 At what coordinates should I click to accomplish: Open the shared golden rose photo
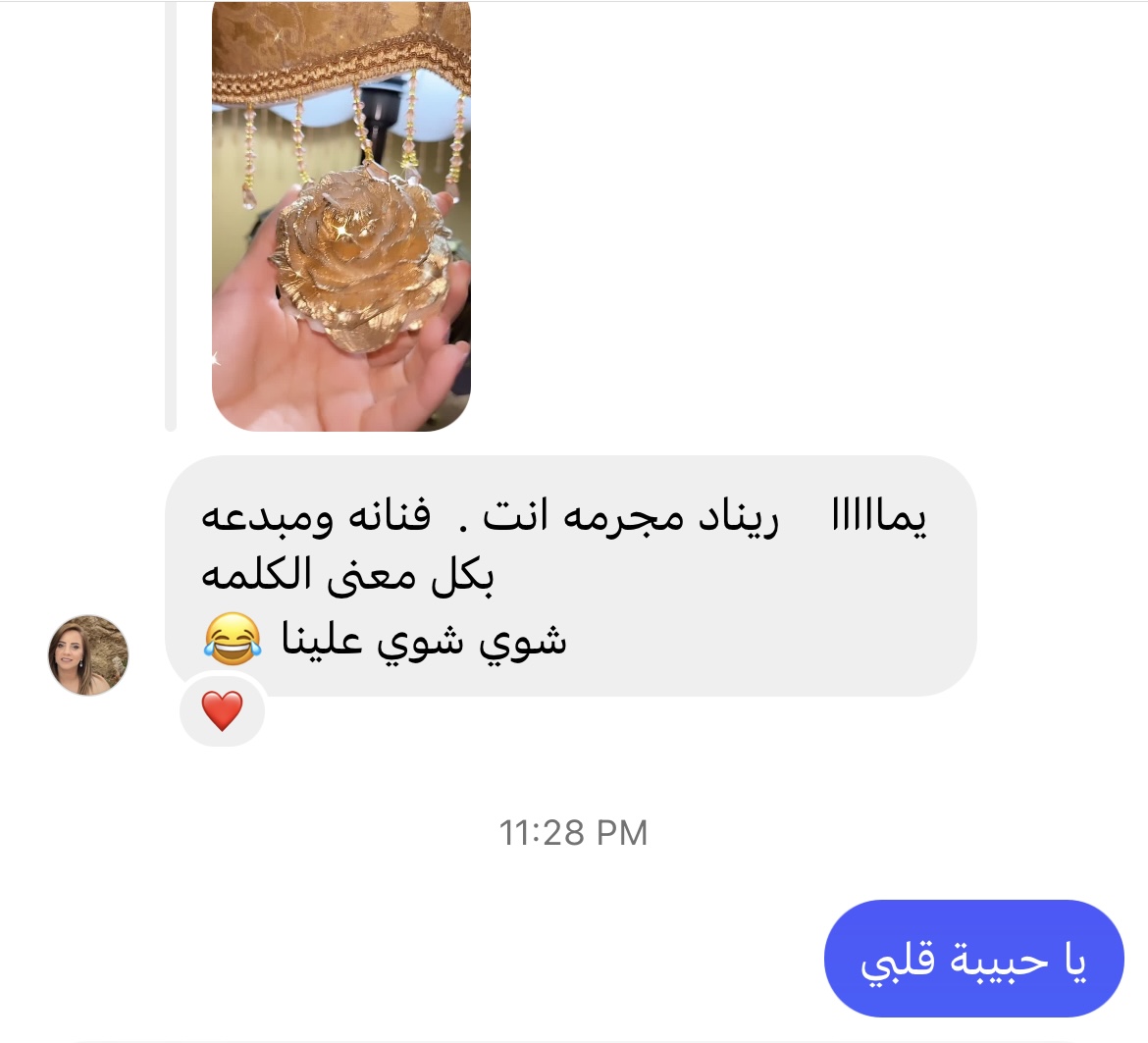point(341,217)
